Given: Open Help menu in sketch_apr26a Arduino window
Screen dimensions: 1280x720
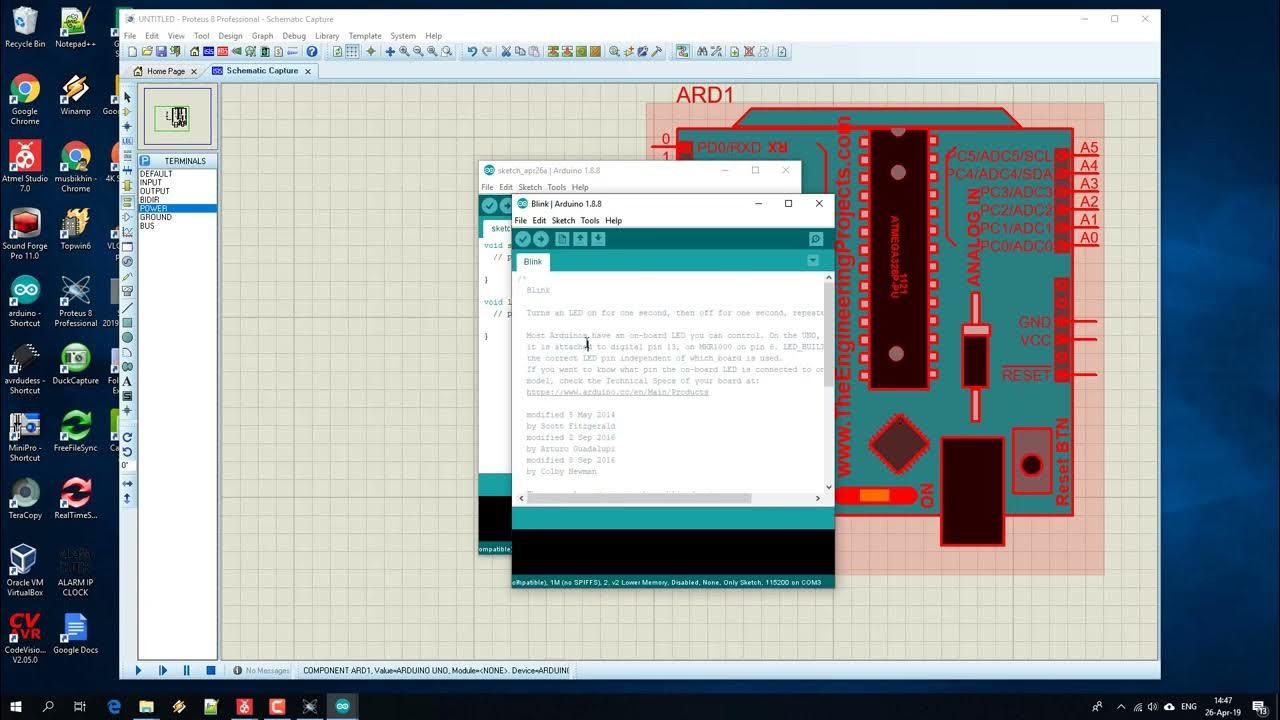Looking at the screenshot, I should pos(580,187).
